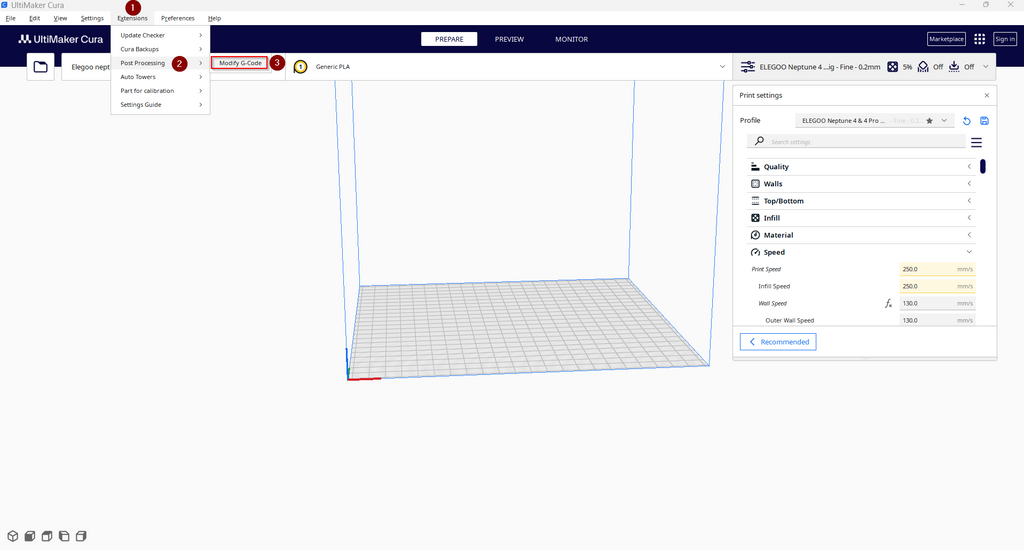This screenshot has width=1024, height=550.
Task: Select Post Processing menu entry
Action: click(x=160, y=63)
